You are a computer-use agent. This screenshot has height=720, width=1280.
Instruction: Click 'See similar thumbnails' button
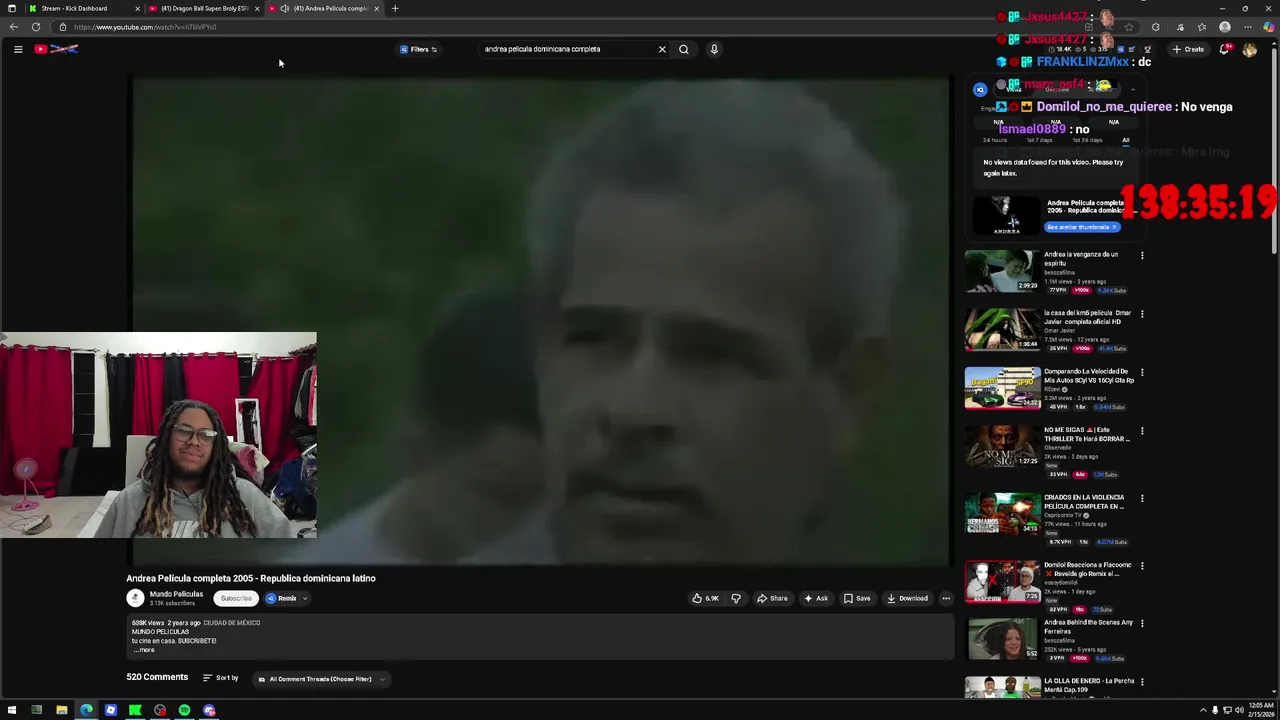[1082, 227]
